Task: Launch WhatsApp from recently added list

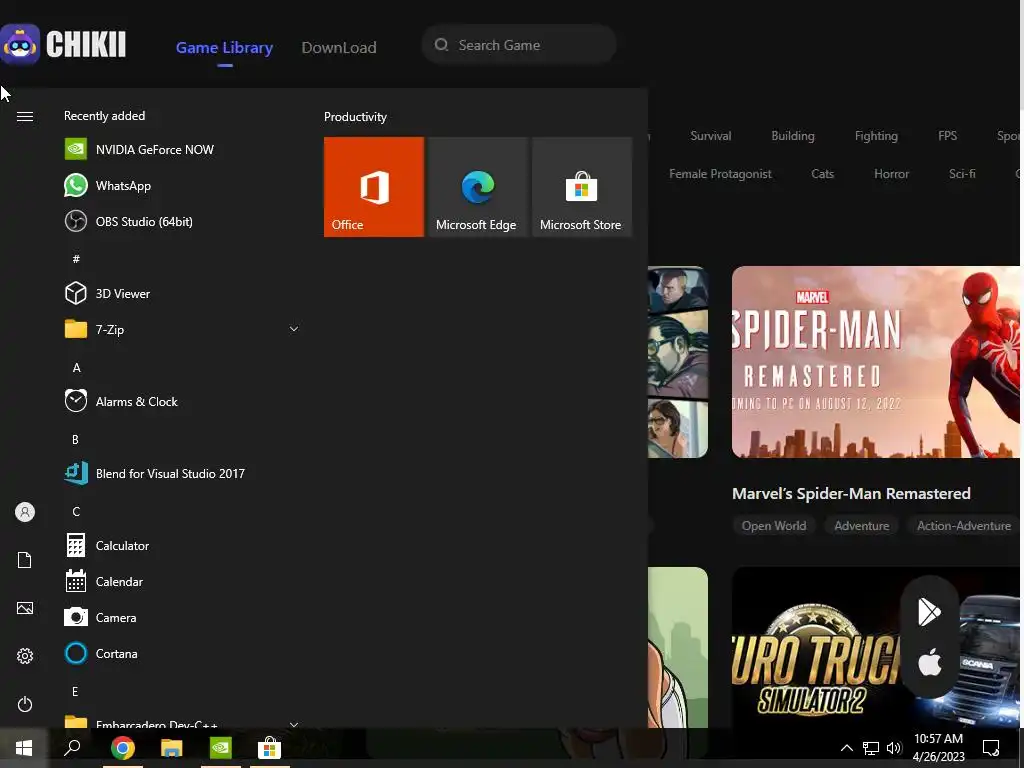Action: (181, 185)
